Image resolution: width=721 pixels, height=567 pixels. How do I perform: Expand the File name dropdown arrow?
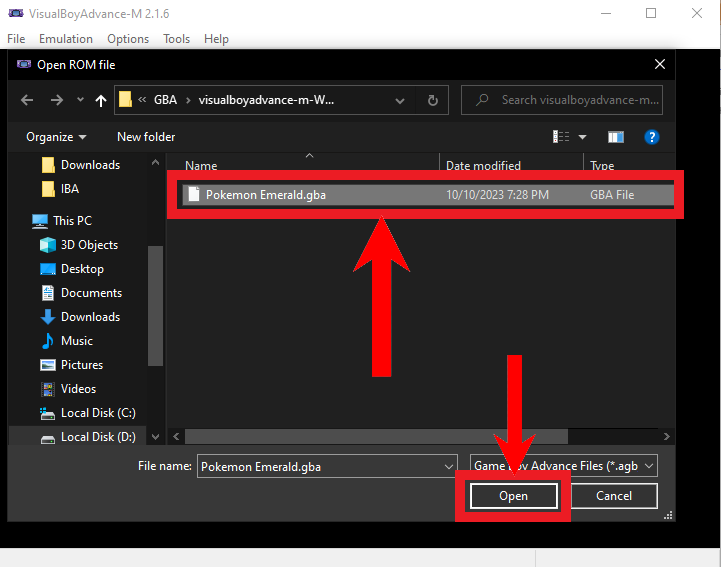click(449, 467)
